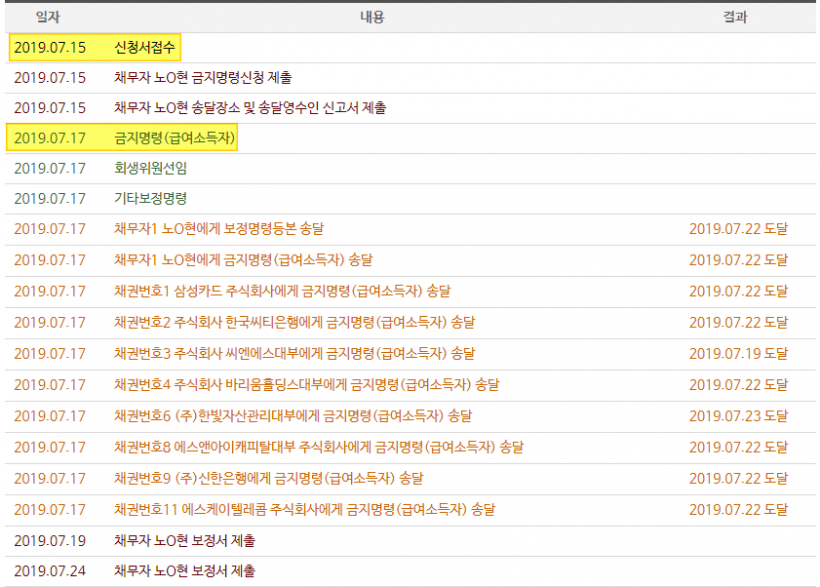The height and width of the screenshot is (587, 820).
Task: Click the 2019.07.19 도달 result for 씨엔에스대부
Action: tap(738, 354)
